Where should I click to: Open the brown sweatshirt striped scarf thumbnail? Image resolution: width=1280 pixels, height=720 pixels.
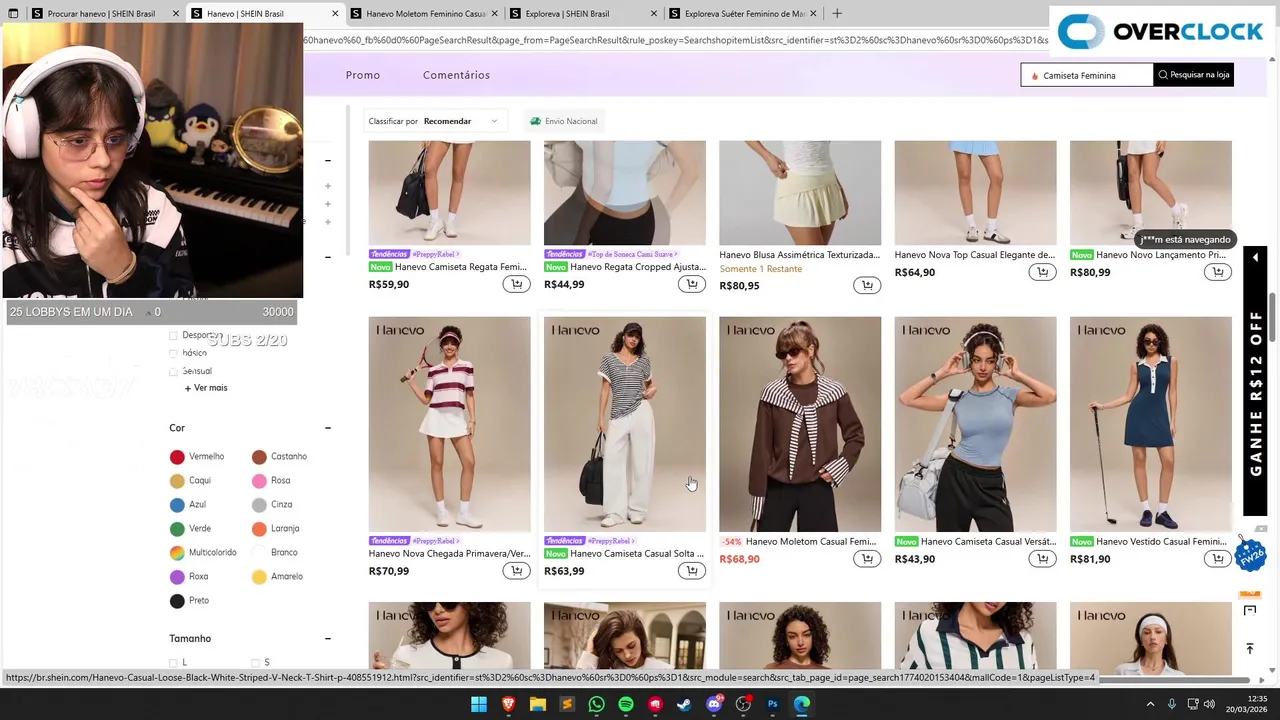[800, 424]
